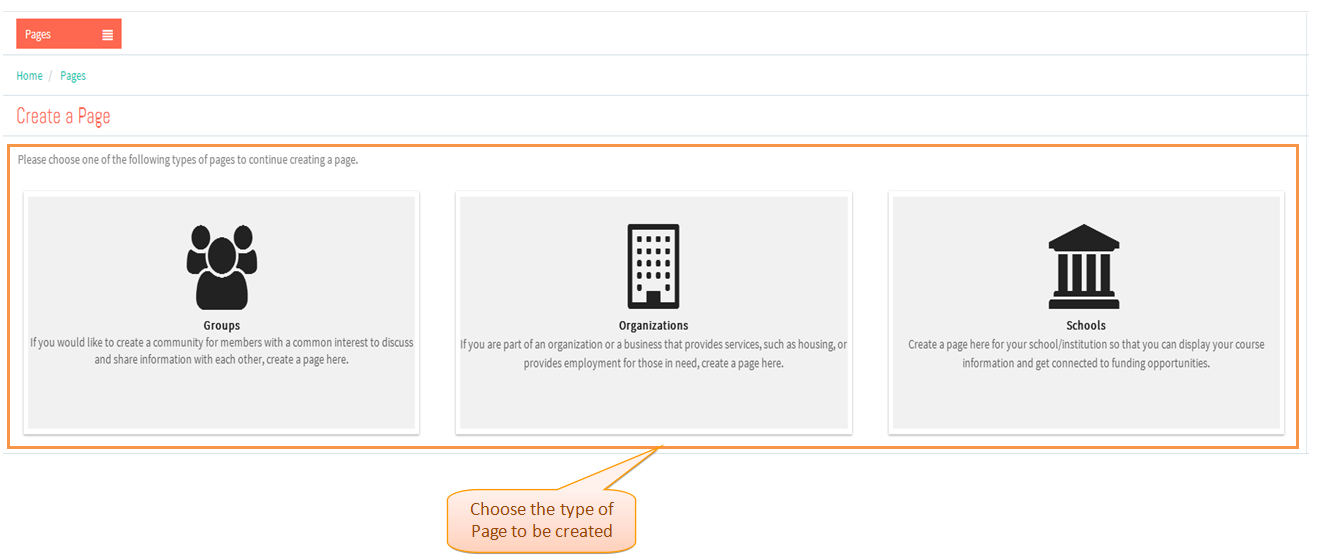Click the Groups description about common interest community
Image resolution: width=1318 pixels, height=560 pixels.
click(x=222, y=351)
